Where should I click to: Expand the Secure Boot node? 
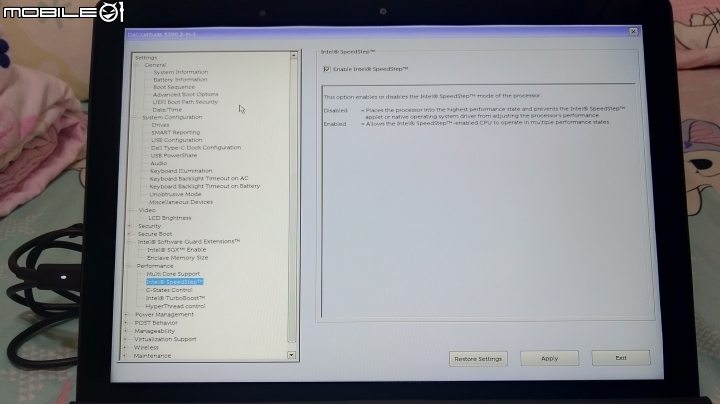130,234
